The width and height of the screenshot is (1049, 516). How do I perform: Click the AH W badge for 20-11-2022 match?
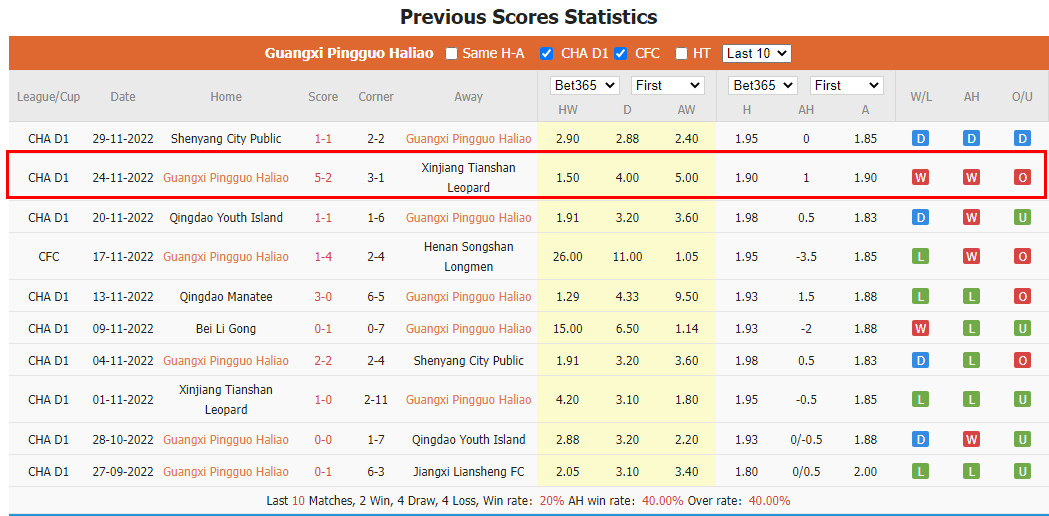tap(971, 218)
